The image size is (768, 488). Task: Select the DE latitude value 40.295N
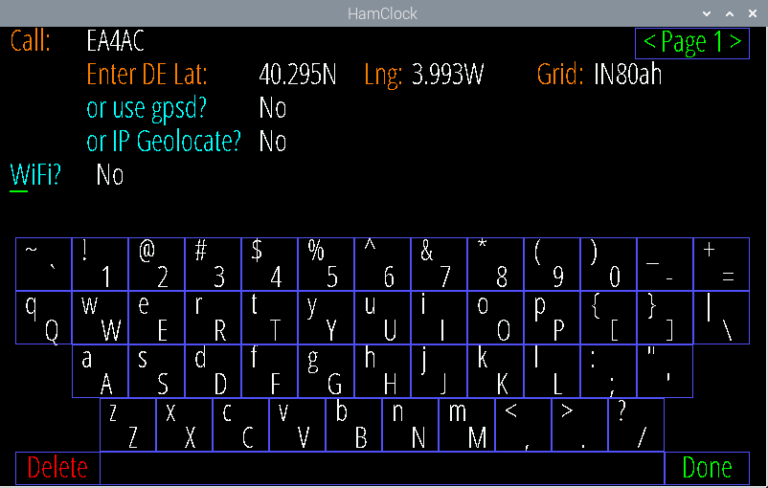click(297, 75)
